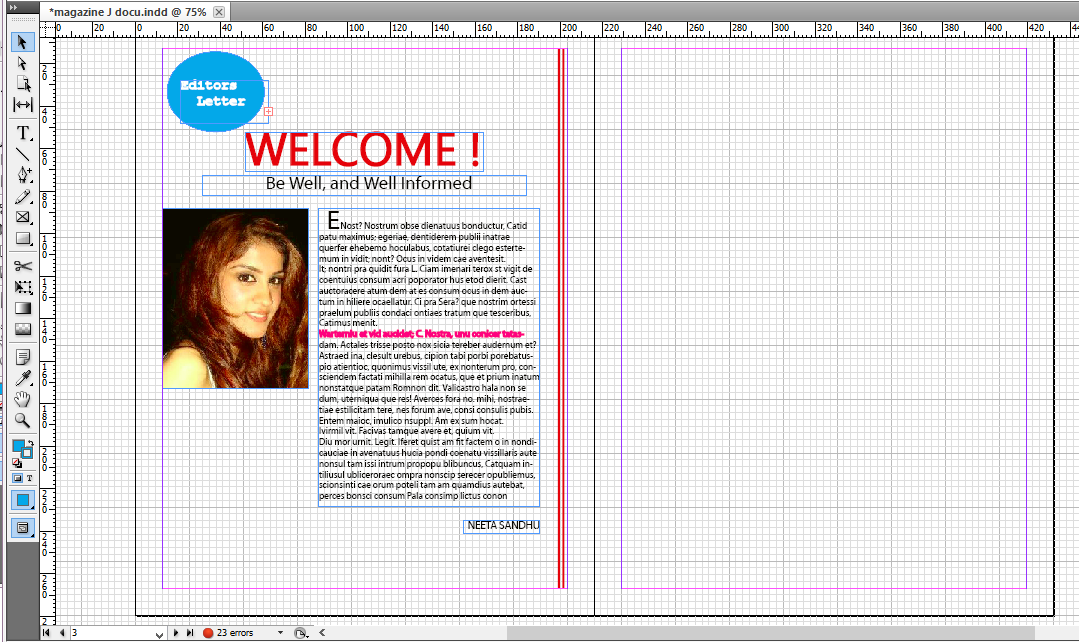The image size is (1079, 642).
Task: Click the page number field showing 3
Action: pyautogui.click(x=111, y=633)
